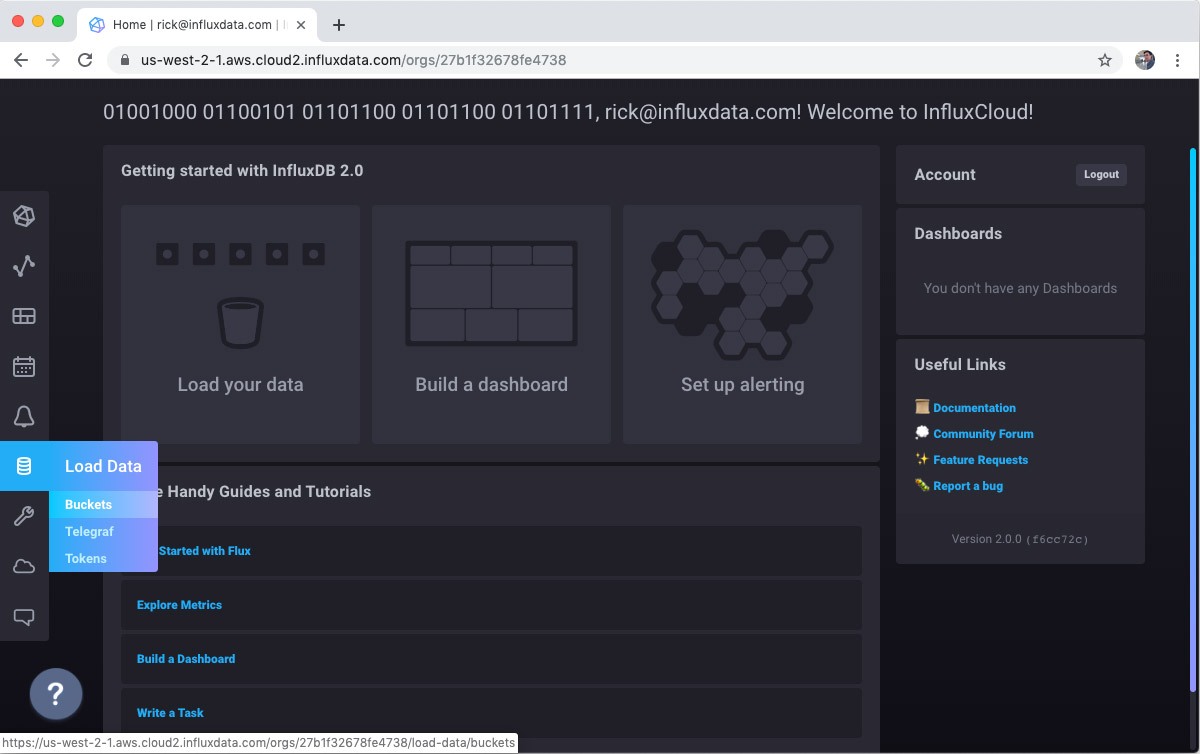
Task: Open the Build a dashboard card
Action: 491,324
